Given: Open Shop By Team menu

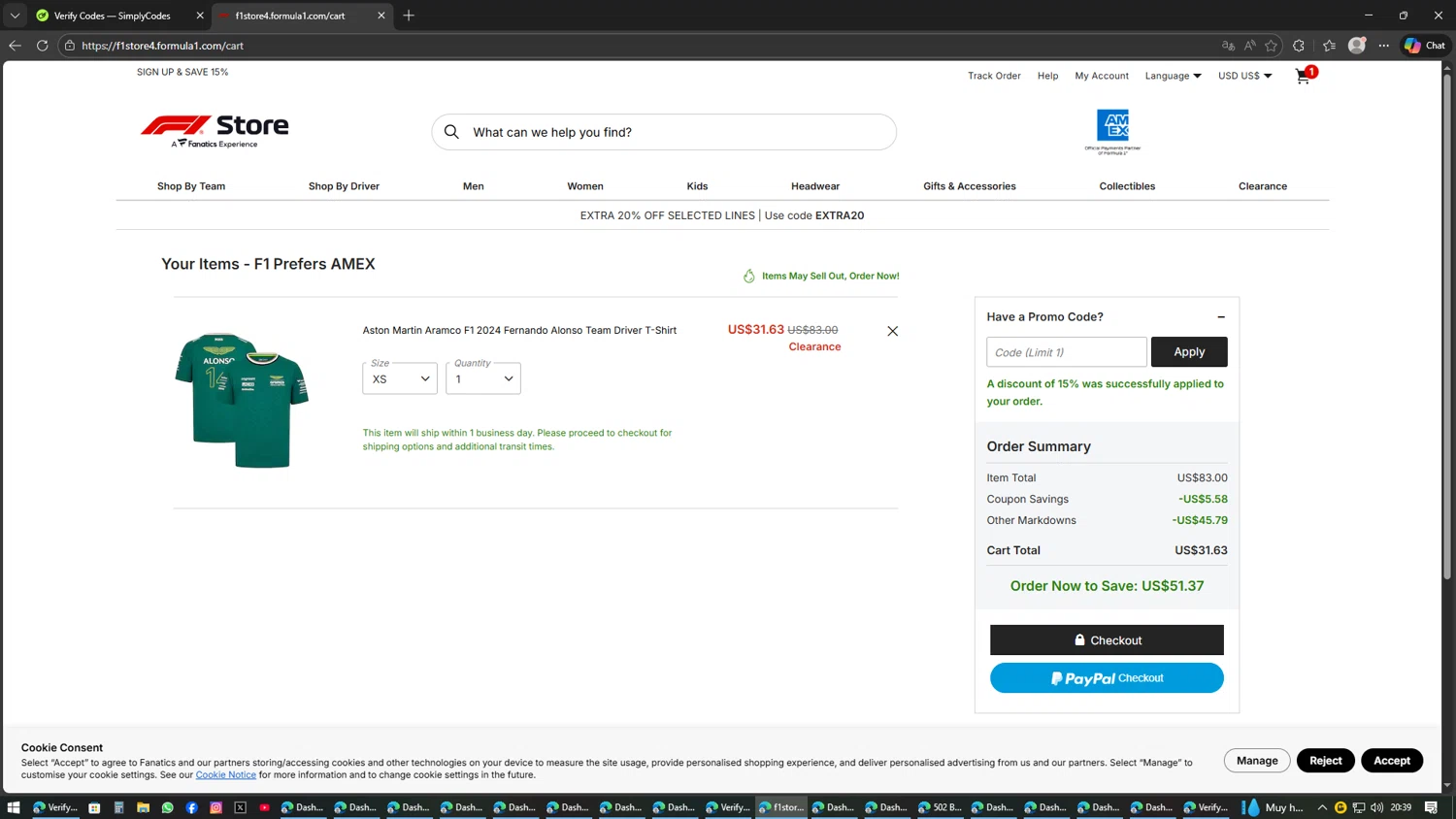Looking at the screenshot, I should tap(191, 186).
